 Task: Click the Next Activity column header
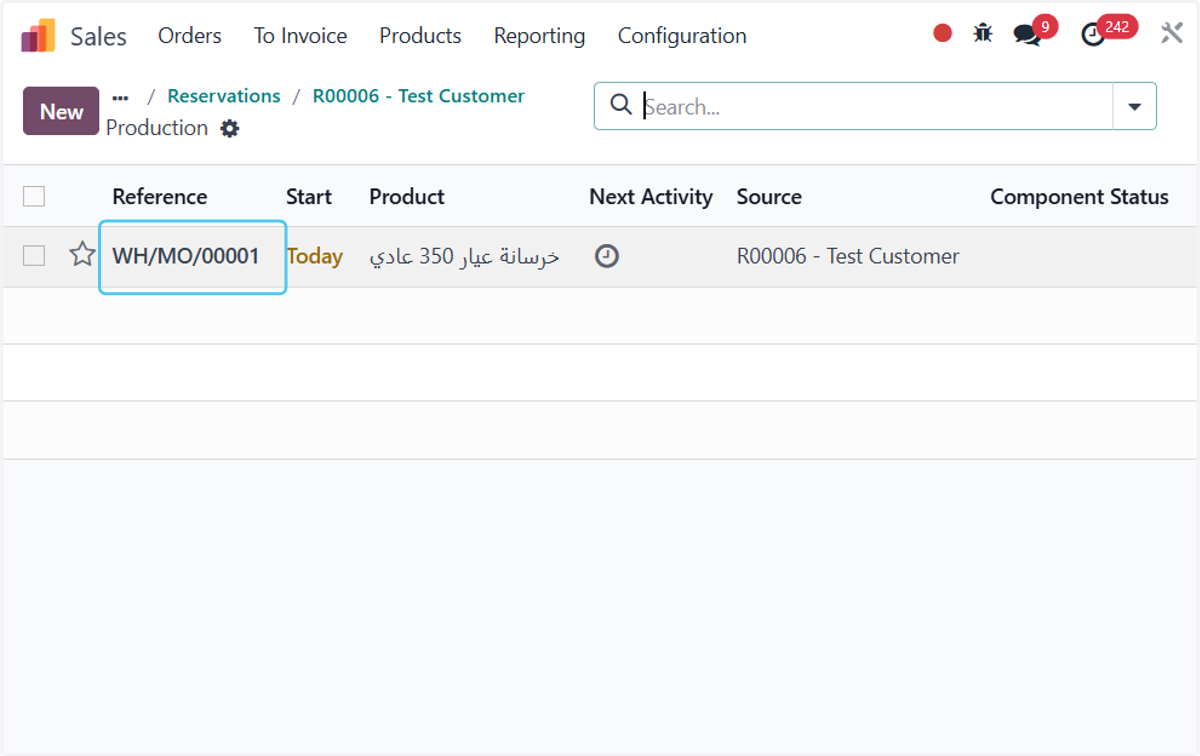(x=651, y=197)
